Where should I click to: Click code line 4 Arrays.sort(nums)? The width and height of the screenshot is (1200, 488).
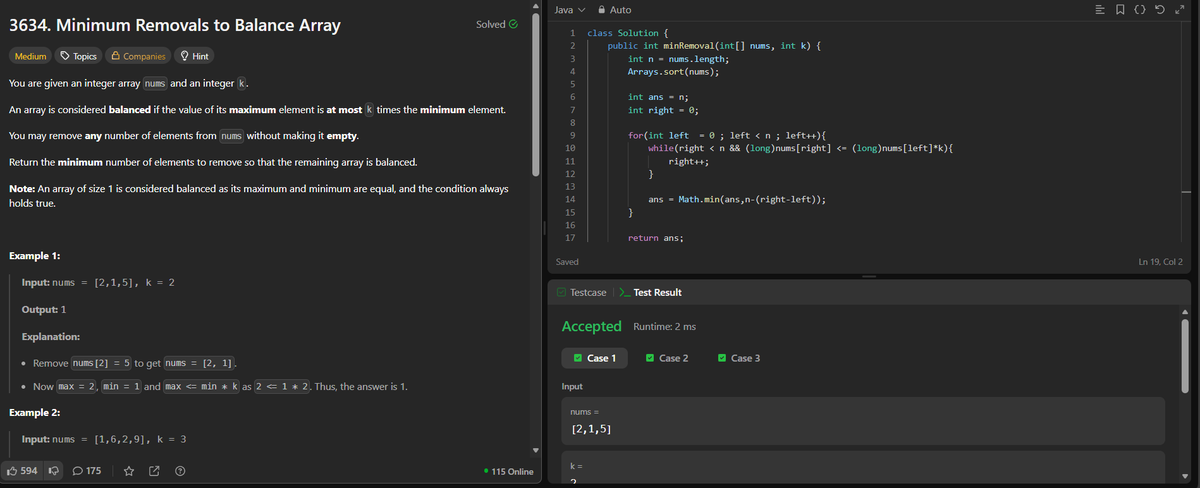673,72
